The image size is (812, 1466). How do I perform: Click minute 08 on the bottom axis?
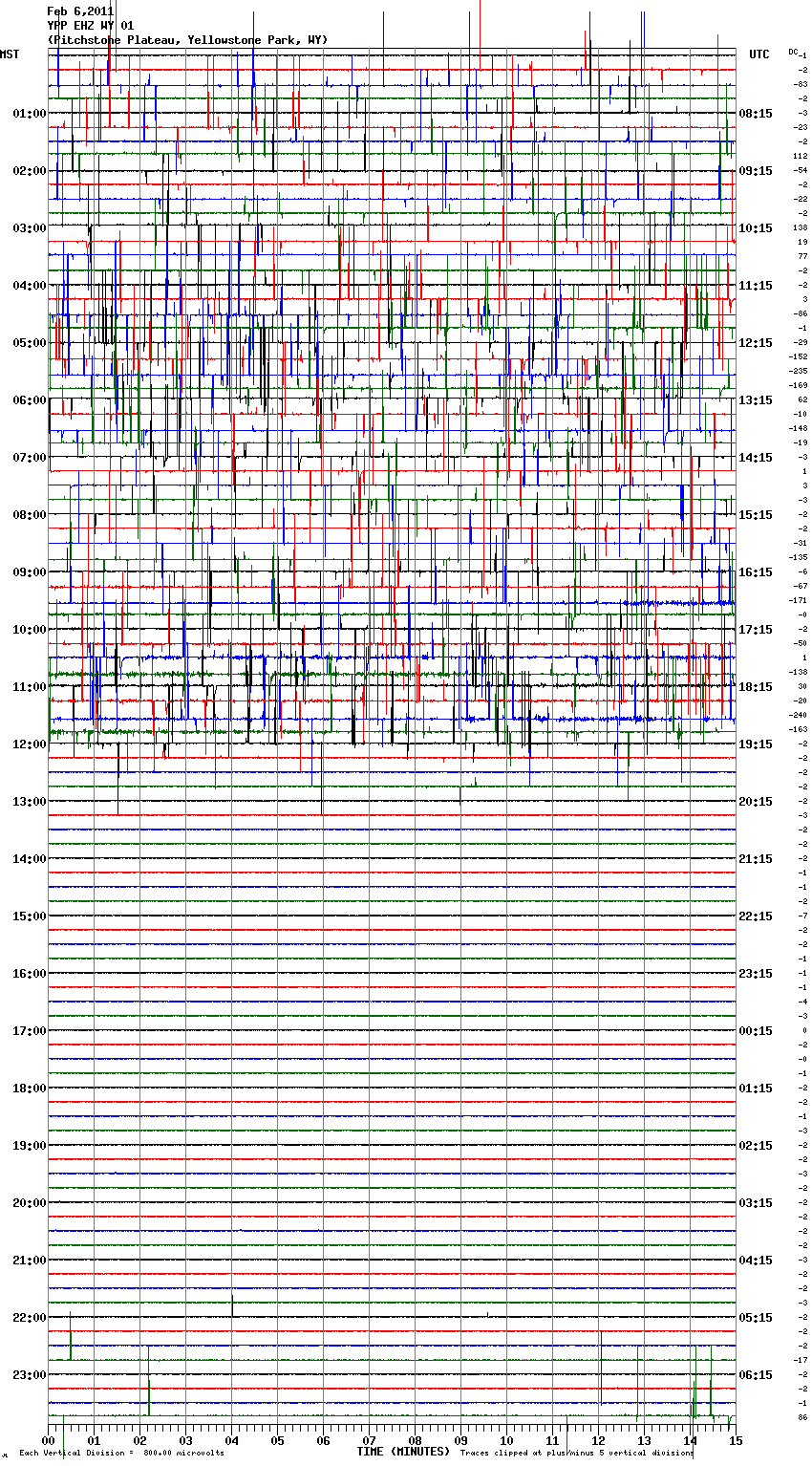point(415,1440)
